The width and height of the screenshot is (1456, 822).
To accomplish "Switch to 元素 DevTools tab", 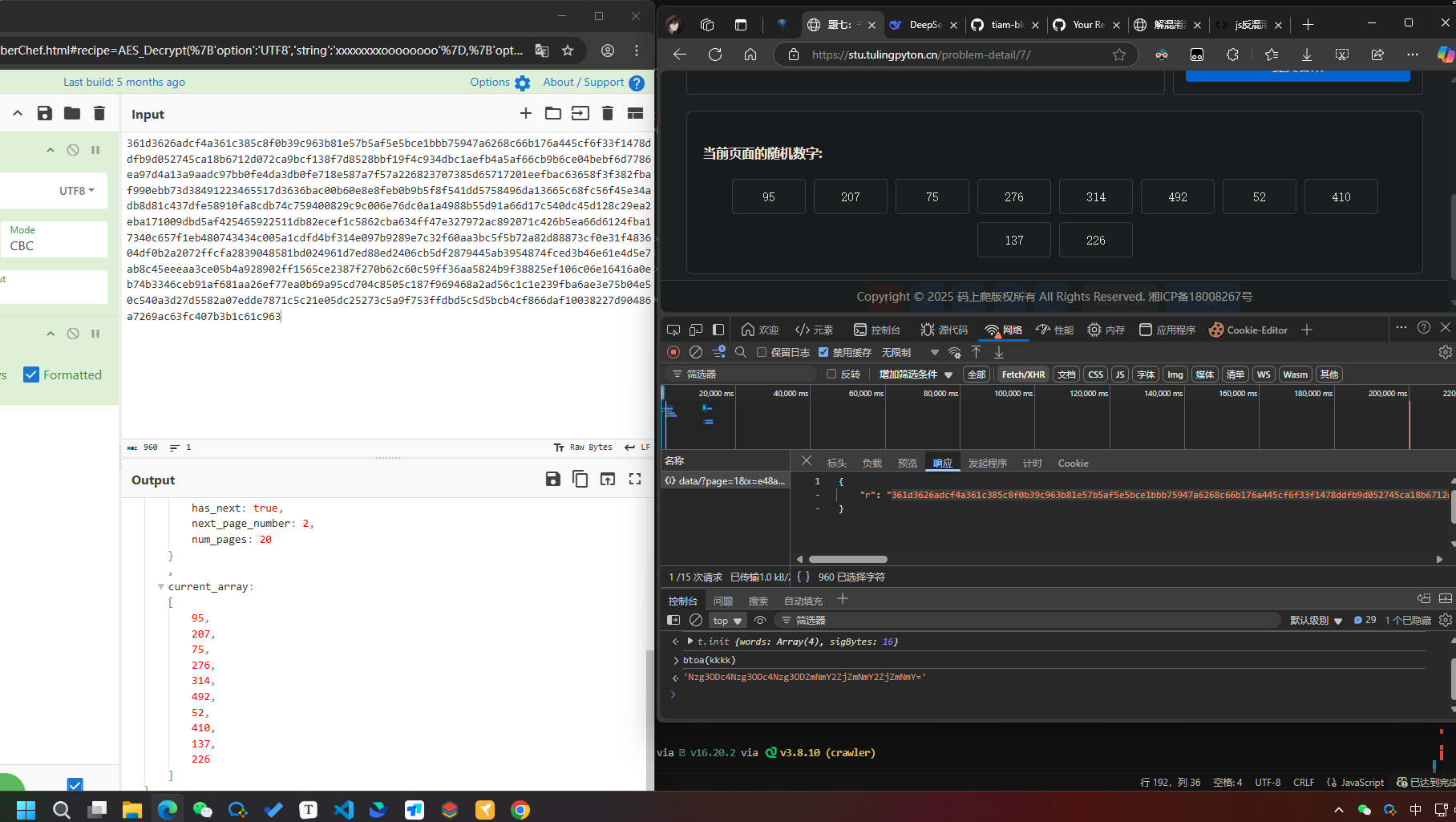I will [814, 330].
